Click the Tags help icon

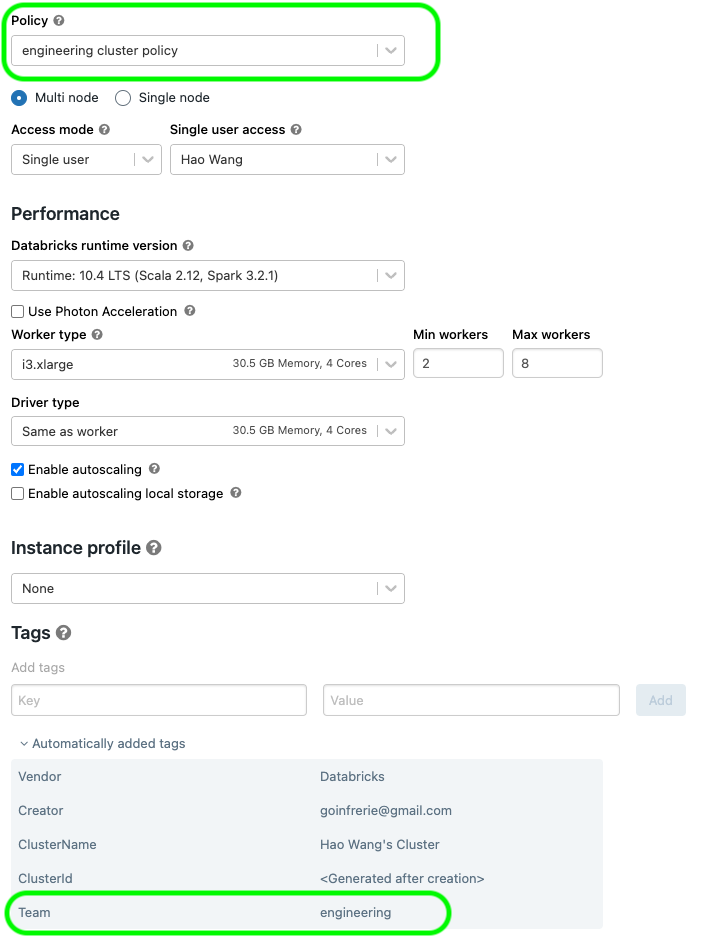click(x=64, y=633)
